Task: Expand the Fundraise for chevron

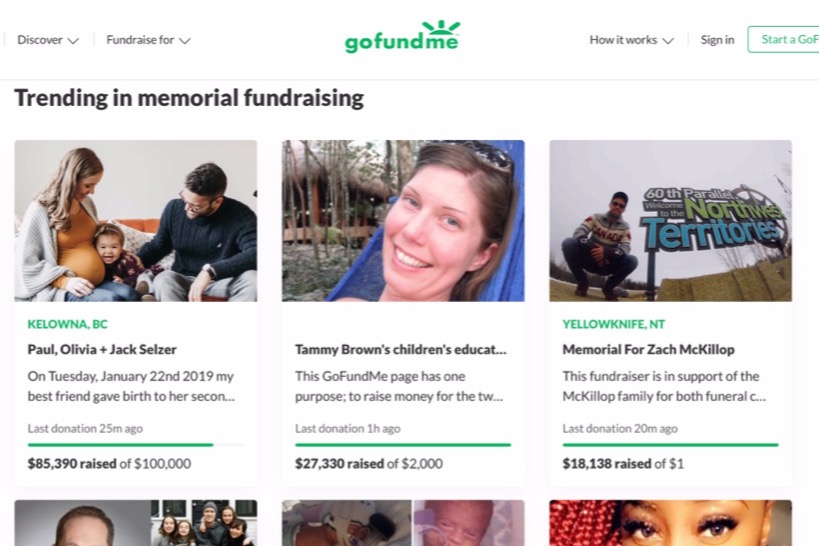Action: coord(185,41)
